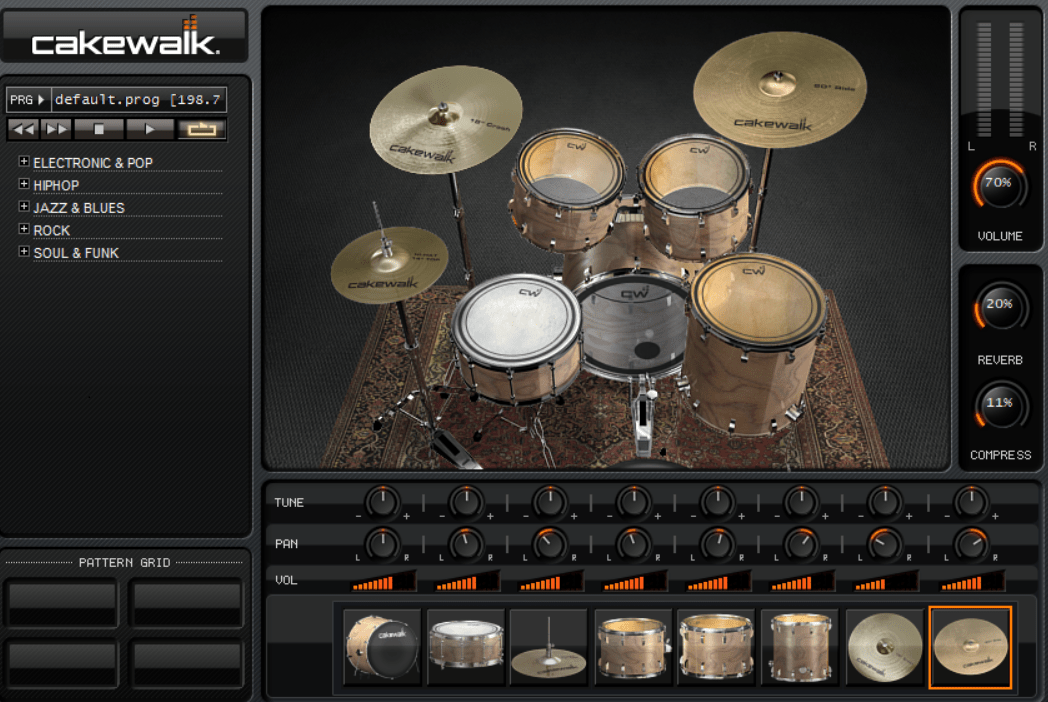Click the hi-hat TUNE knob

(549, 502)
